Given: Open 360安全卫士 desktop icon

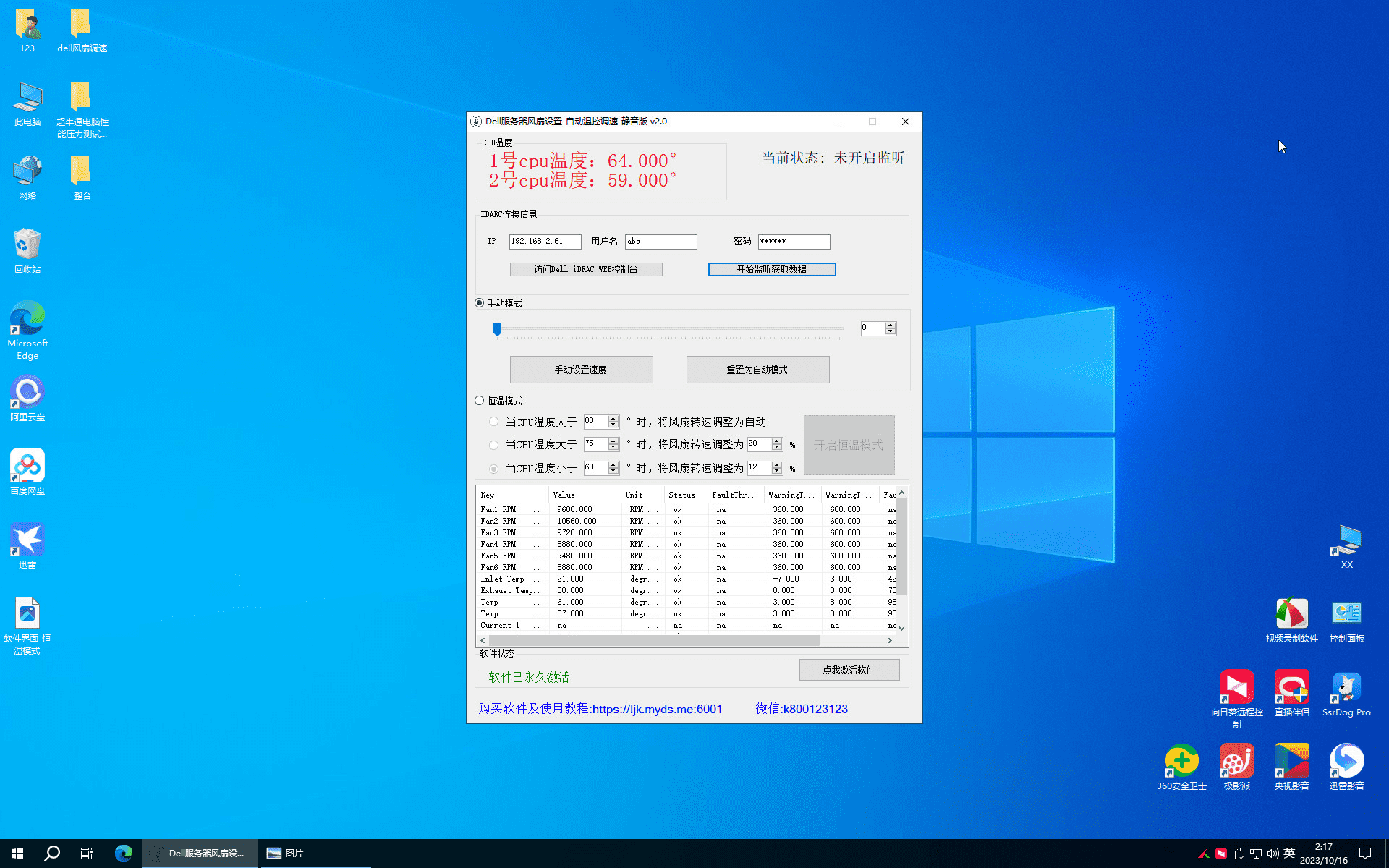Looking at the screenshot, I should pos(1181,762).
